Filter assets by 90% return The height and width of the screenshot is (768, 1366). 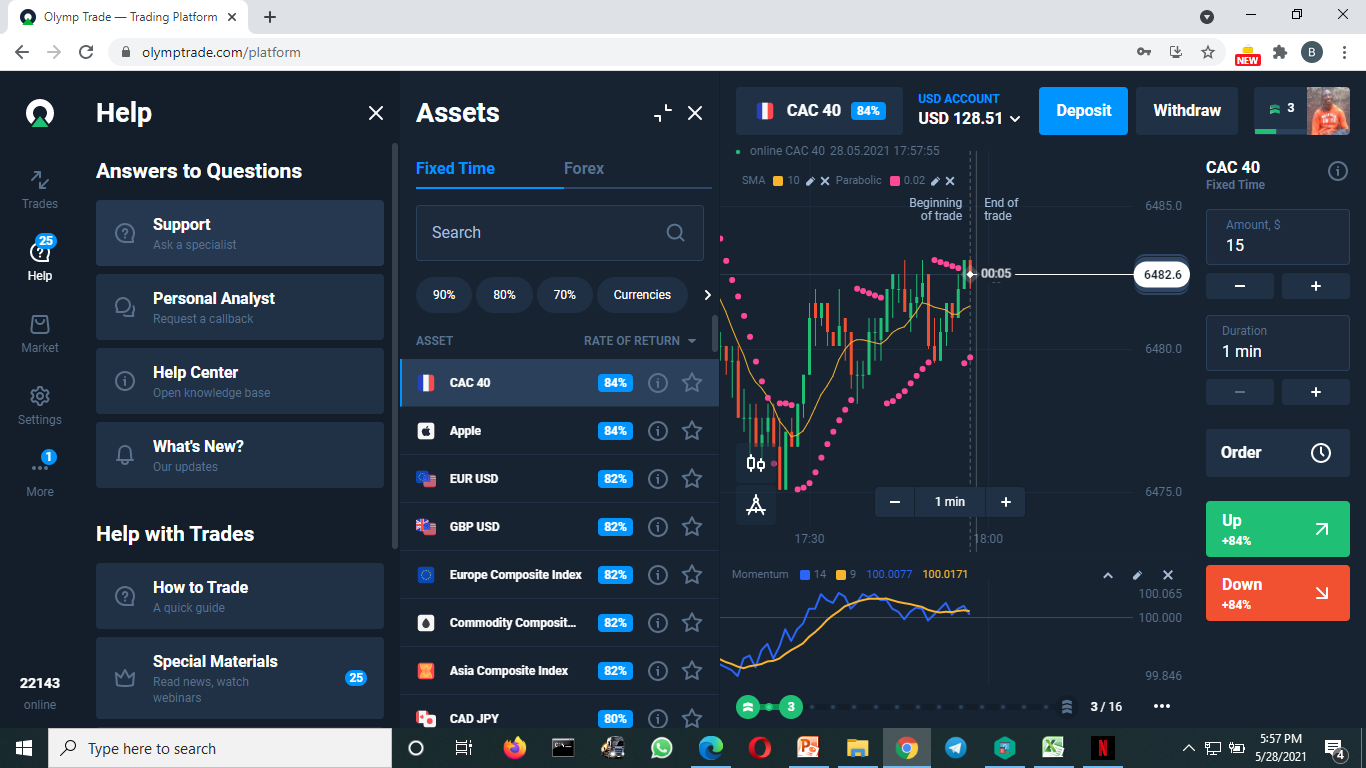point(444,295)
